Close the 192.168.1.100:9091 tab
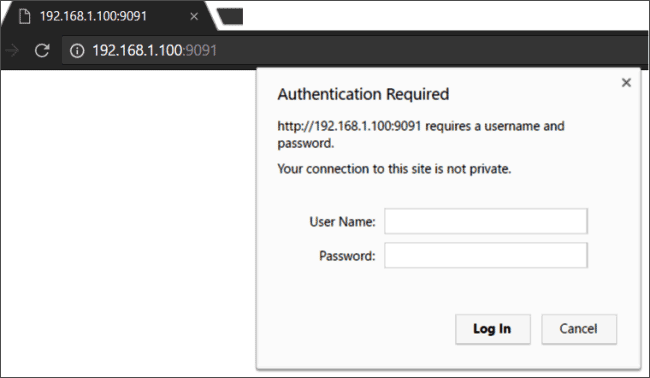Screen dimensions: 650x378 click(x=194, y=17)
